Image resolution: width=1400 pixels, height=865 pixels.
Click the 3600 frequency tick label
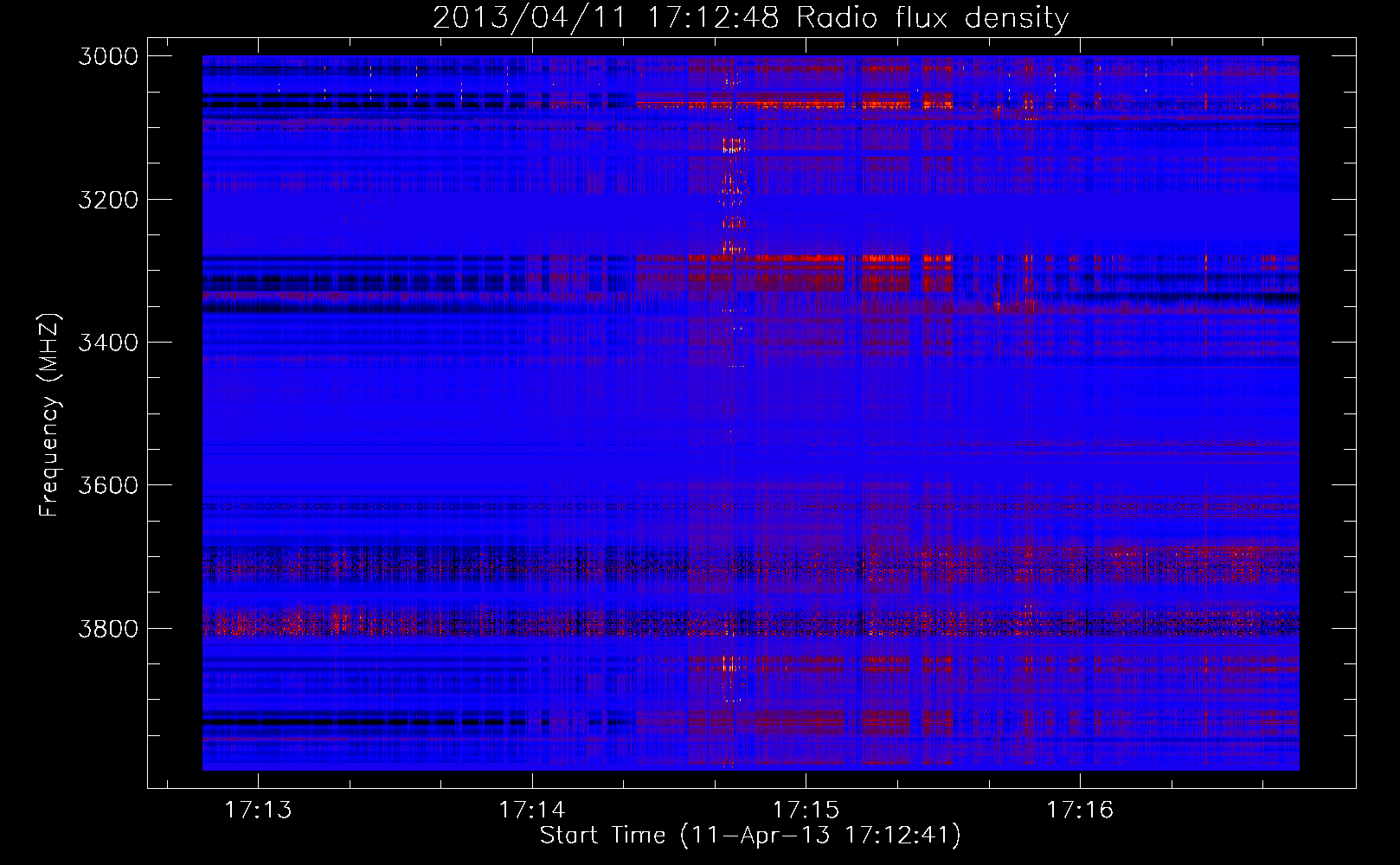tap(108, 485)
